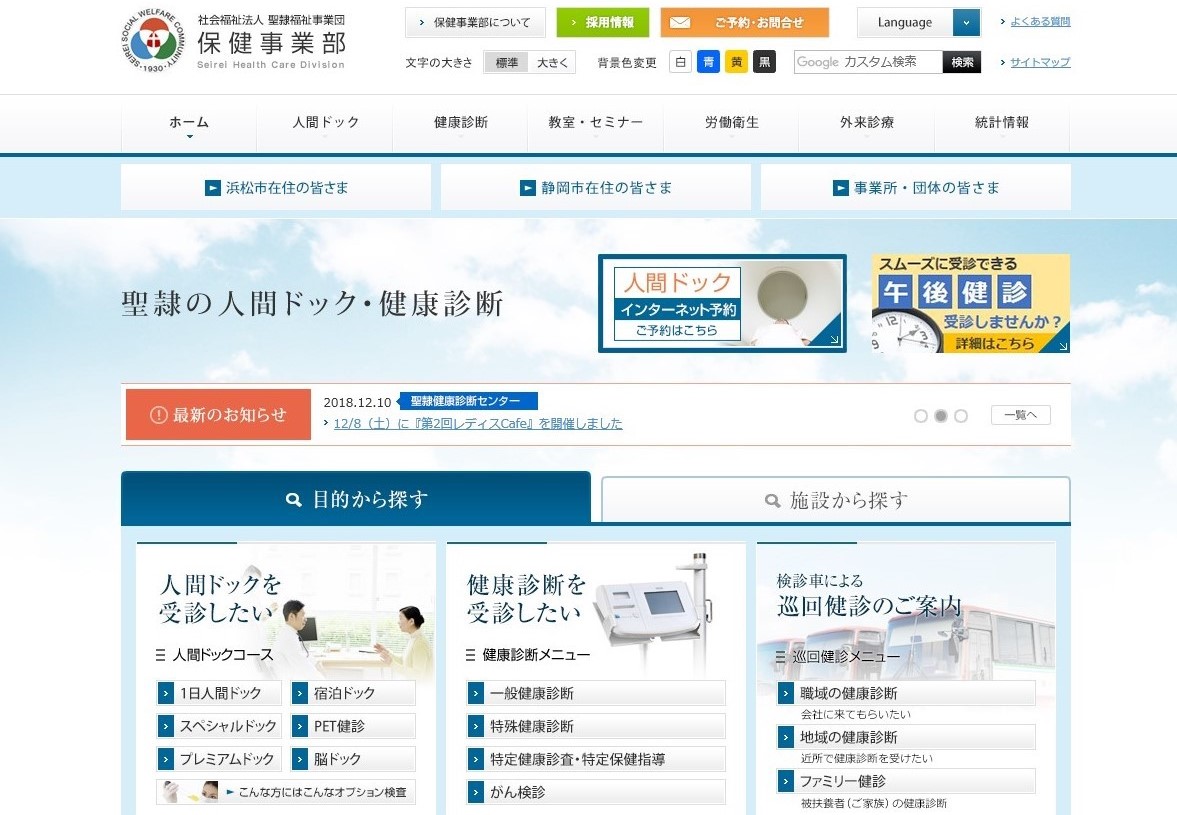Open 特殊健康診断 menu item
The image size is (1177, 815).
click(x=596, y=726)
